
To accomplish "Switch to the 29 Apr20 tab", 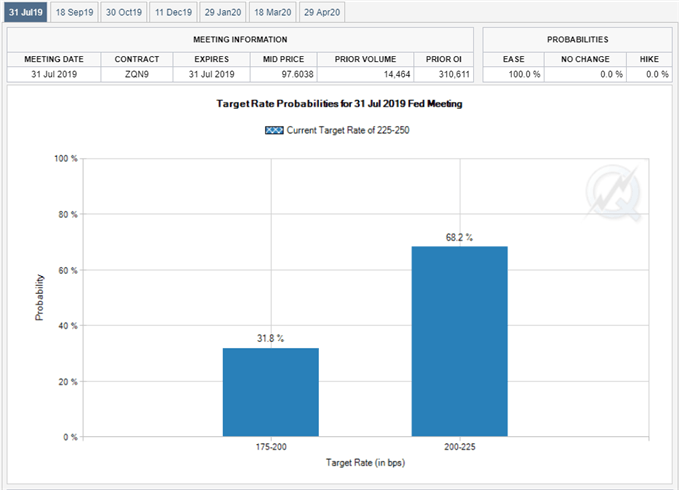I will [x=322, y=12].
